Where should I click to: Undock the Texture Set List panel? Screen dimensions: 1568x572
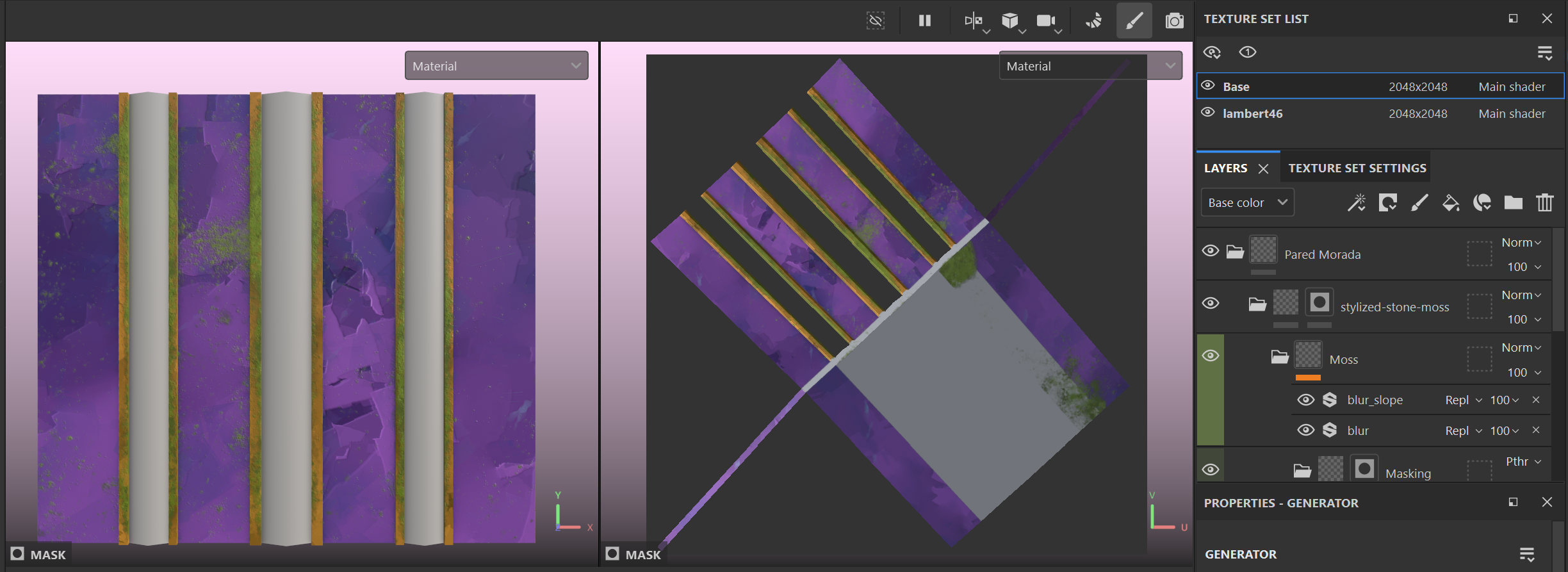(1513, 19)
